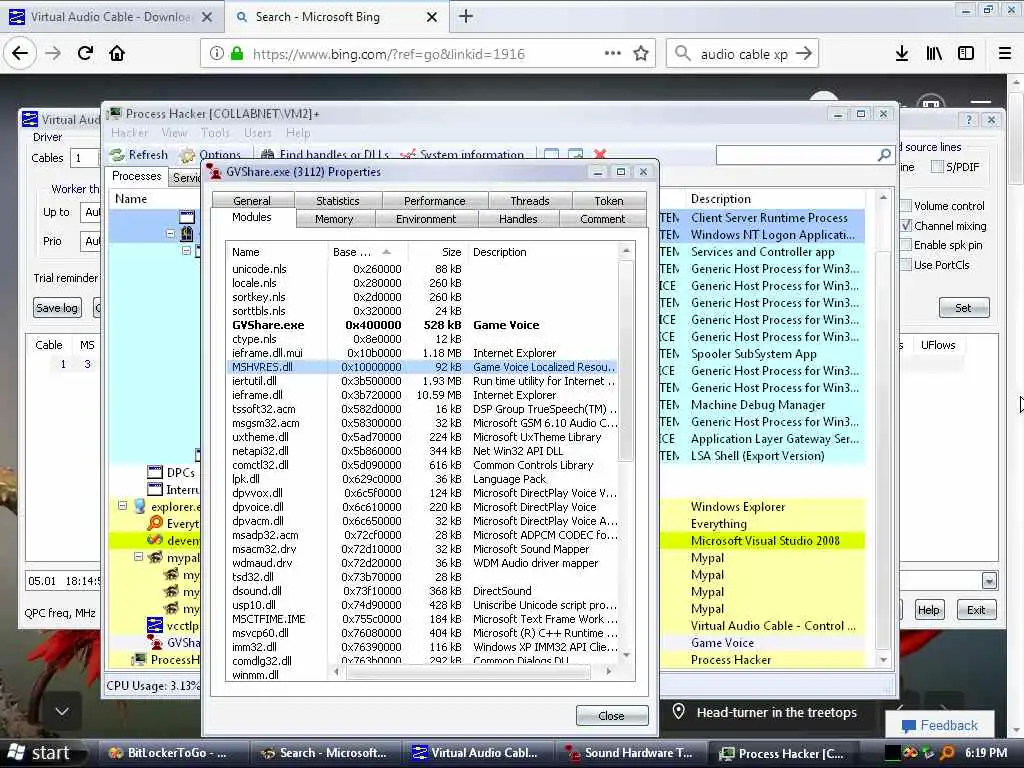Viewport: 1024px width, 768px height.
Task: Open the Library bookshelf icon
Action: (934, 54)
